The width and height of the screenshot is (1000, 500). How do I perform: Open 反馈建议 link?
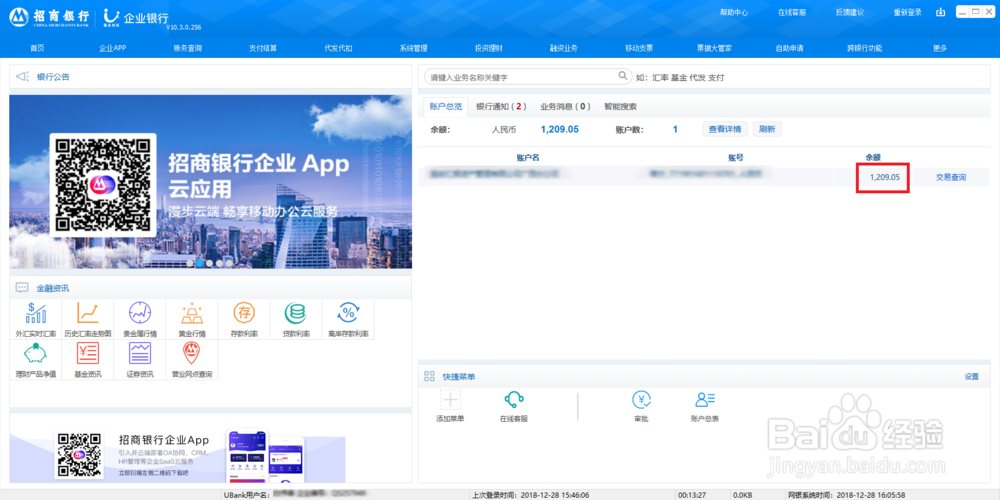point(849,12)
